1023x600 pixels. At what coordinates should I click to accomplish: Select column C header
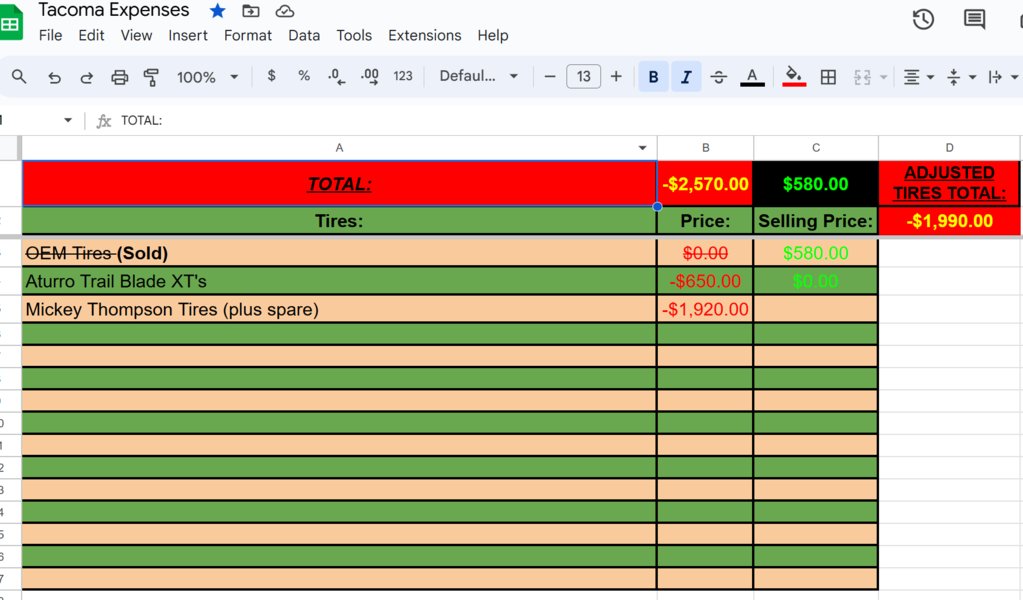point(816,148)
